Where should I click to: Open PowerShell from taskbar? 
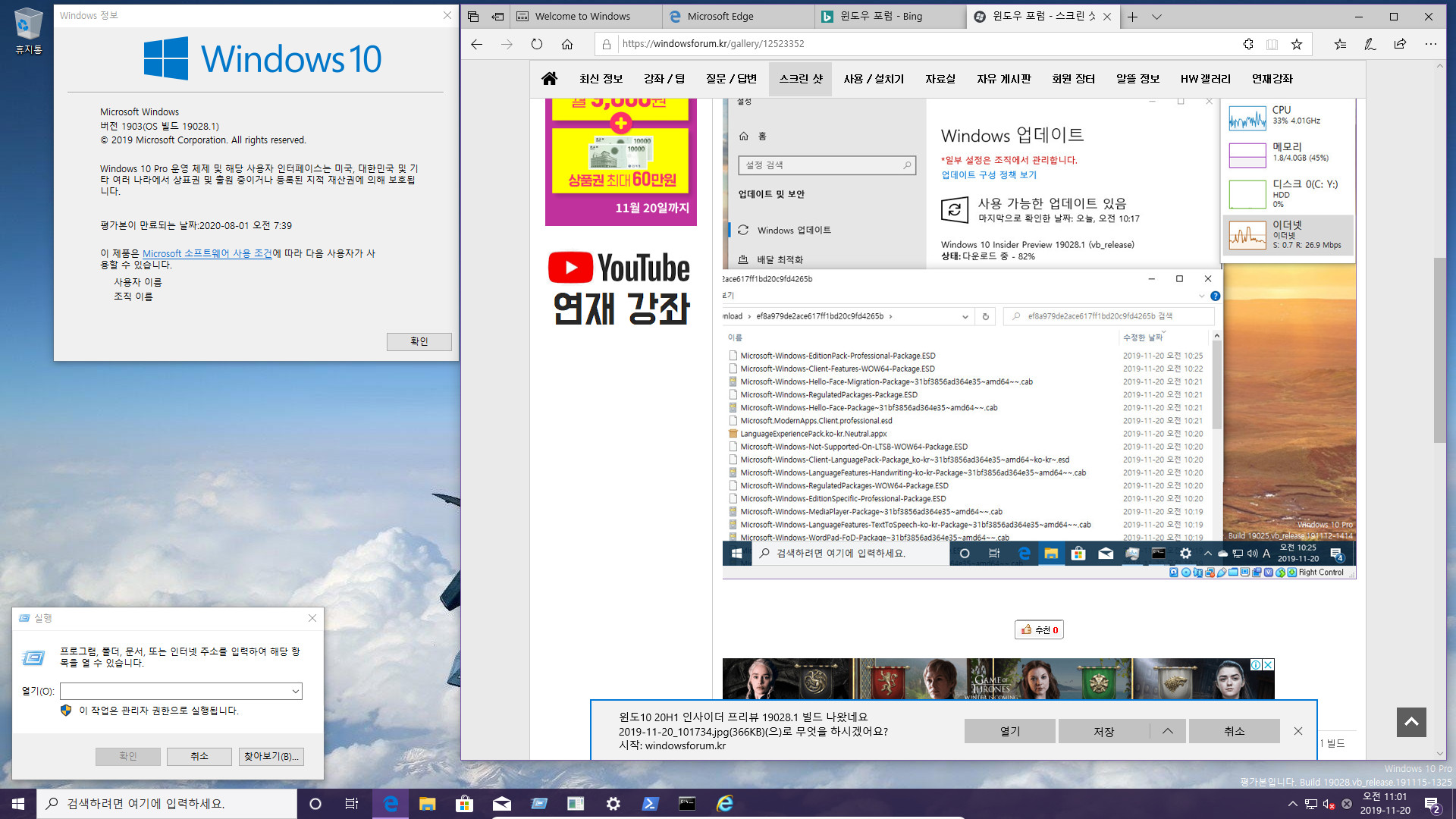650,804
